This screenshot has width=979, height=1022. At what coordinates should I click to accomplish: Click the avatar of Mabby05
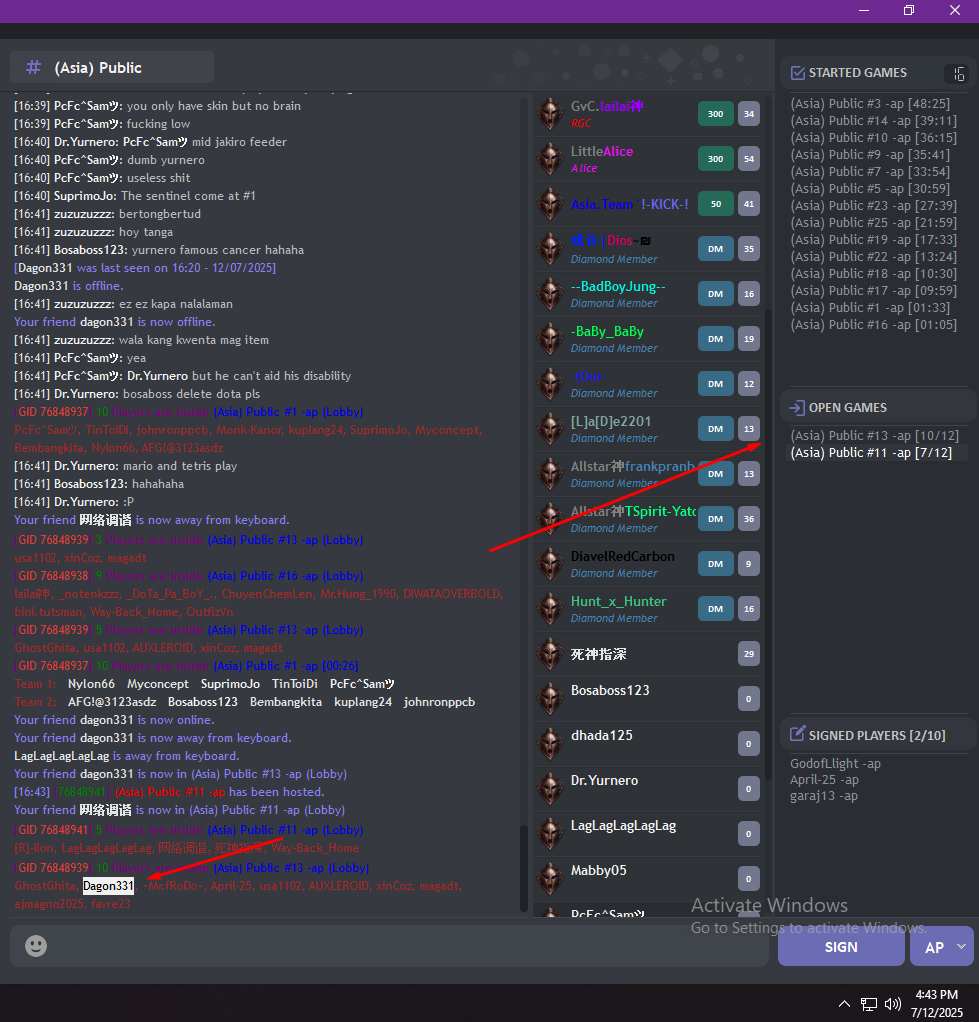(551, 878)
